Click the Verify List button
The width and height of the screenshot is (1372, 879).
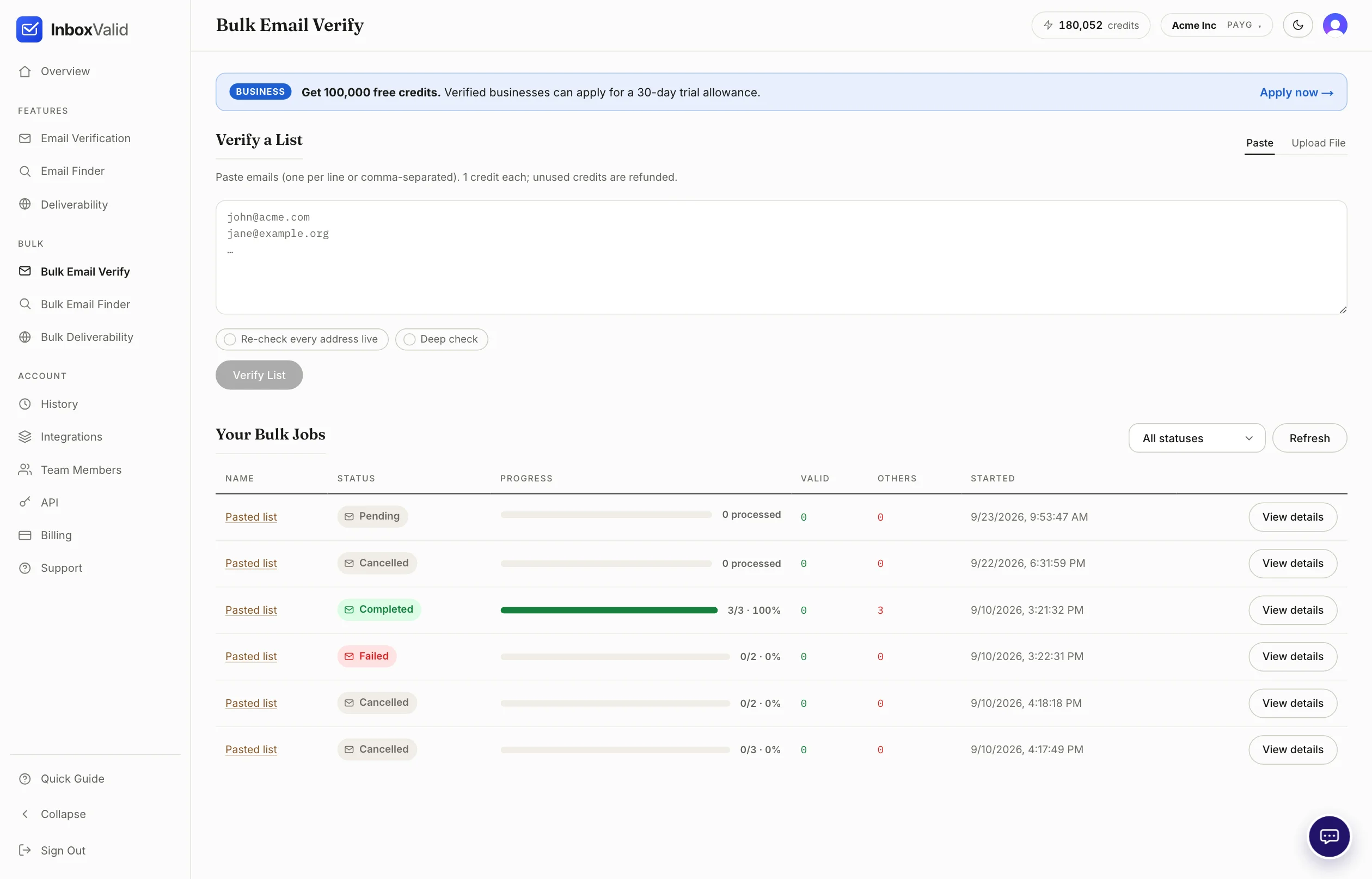259,375
